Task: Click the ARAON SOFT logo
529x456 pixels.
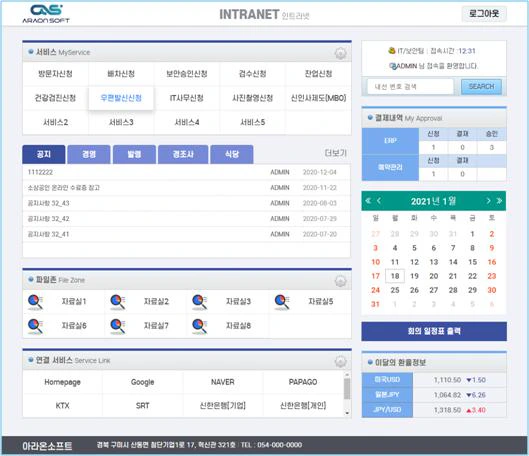Action: click(46, 13)
